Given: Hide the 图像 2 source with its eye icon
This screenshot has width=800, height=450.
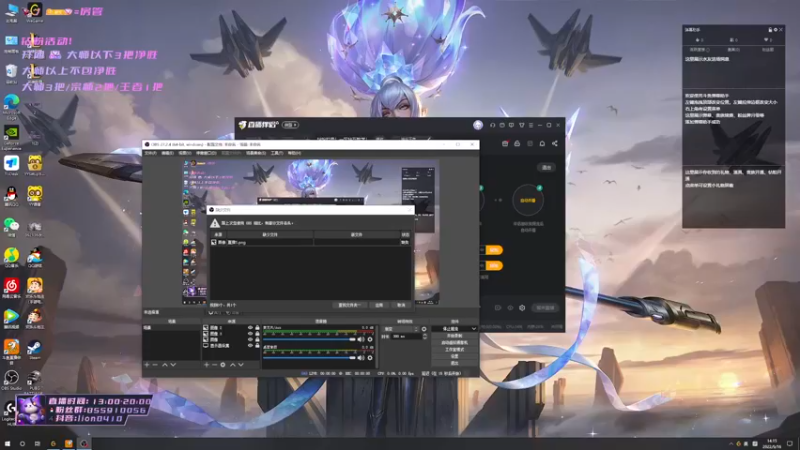Looking at the screenshot, I should point(250,328).
